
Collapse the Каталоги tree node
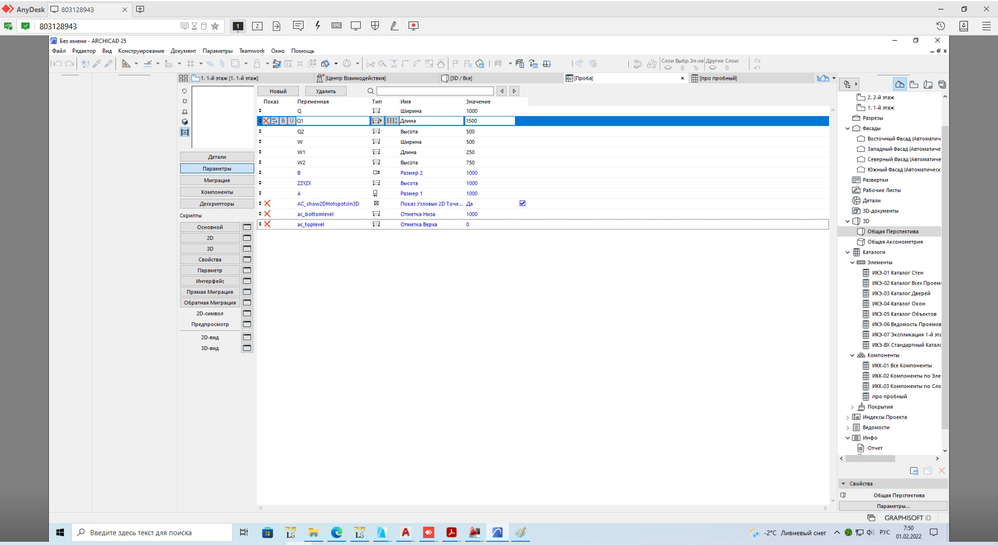pos(848,252)
